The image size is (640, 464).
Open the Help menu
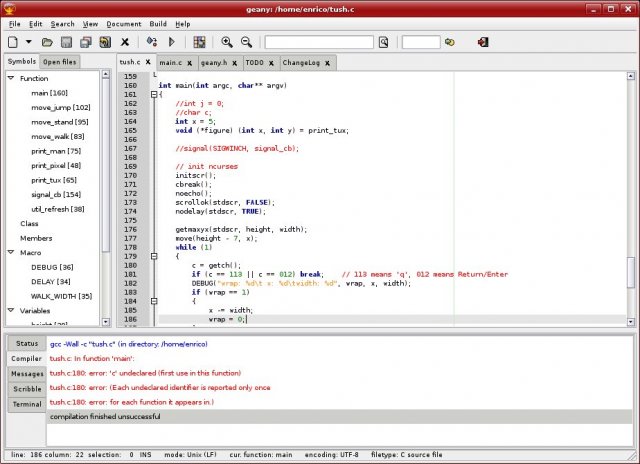click(x=183, y=24)
